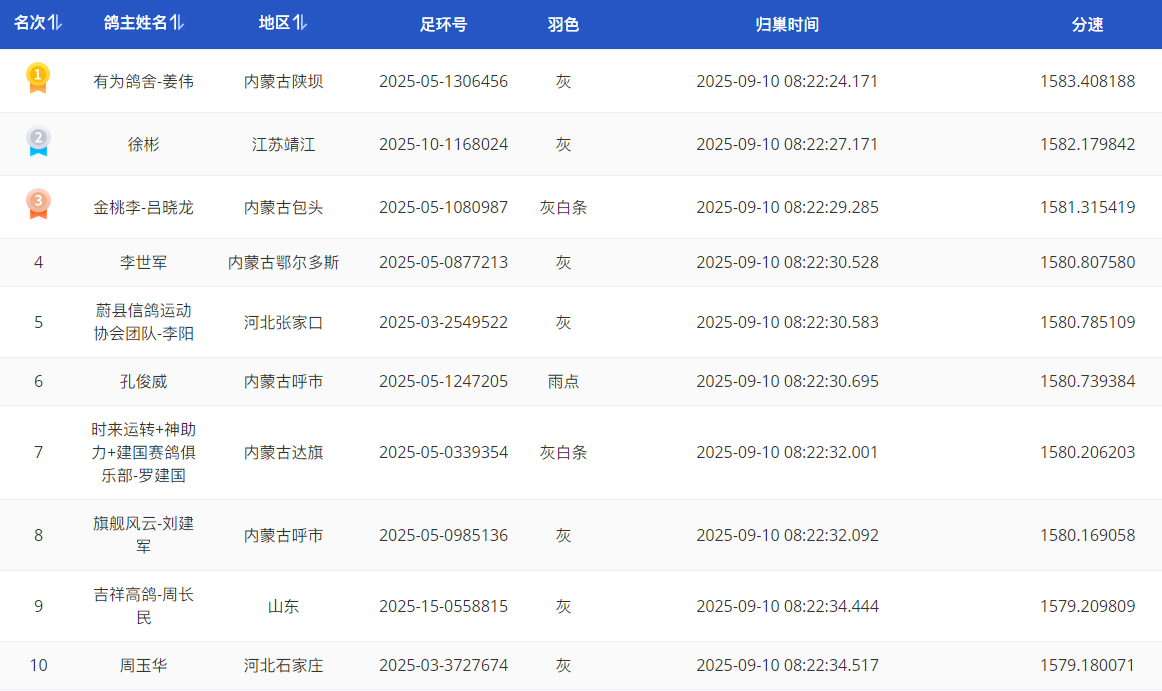Screen dimensions: 1162x691
Task: Click the 分速 column header
Action: 1087,25
